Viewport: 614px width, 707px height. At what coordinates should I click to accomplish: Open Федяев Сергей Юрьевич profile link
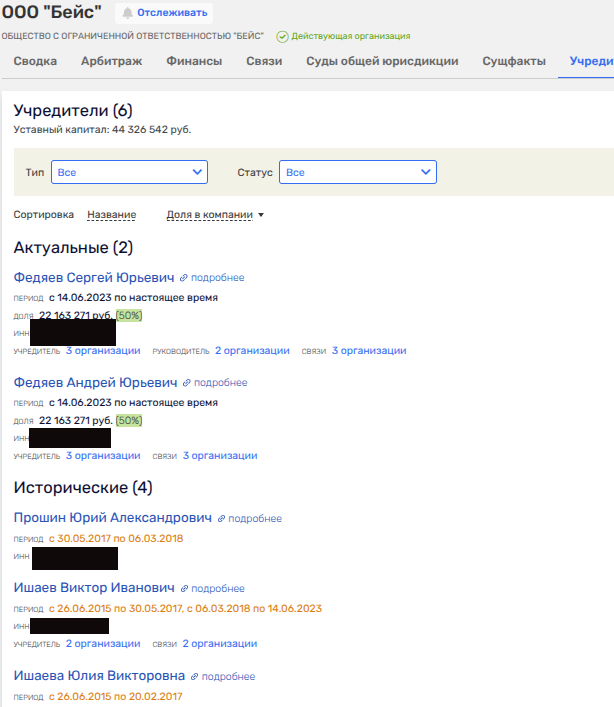pos(94,278)
